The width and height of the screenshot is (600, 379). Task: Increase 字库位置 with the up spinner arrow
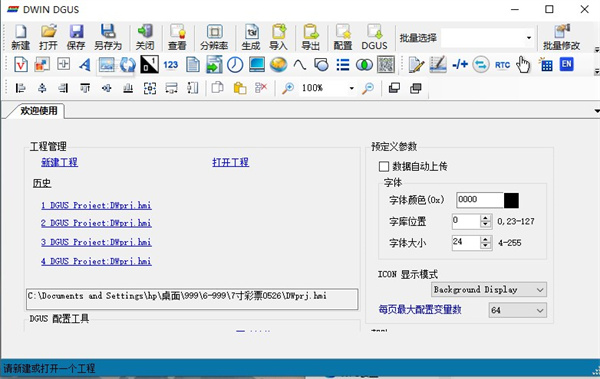(486, 218)
